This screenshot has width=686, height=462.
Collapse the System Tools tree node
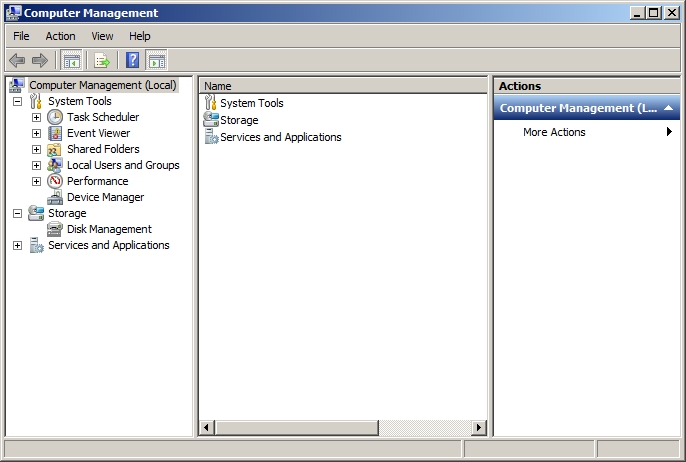pyautogui.click(x=18, y=102)
